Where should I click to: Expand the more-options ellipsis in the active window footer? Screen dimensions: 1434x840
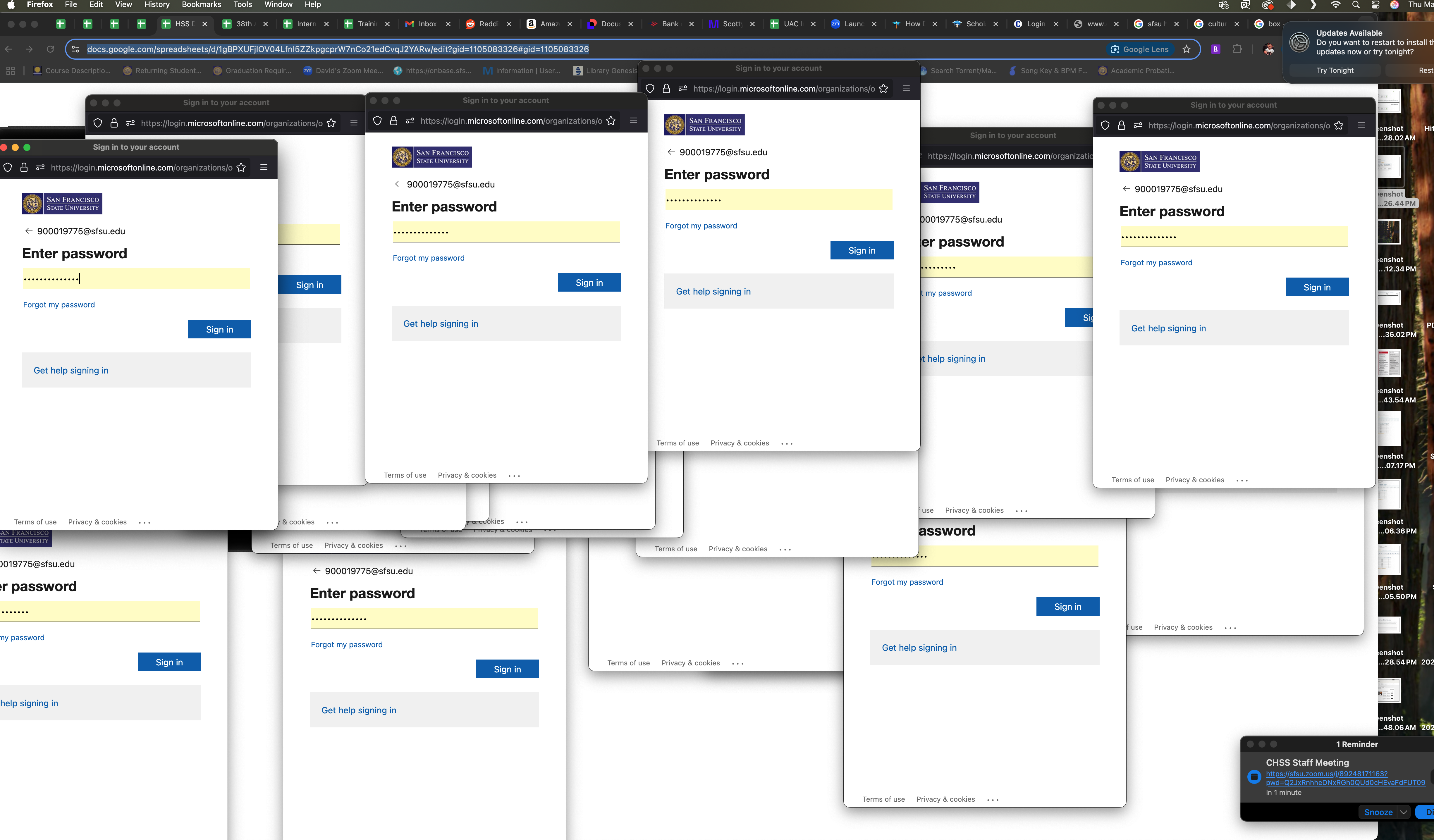145,522
